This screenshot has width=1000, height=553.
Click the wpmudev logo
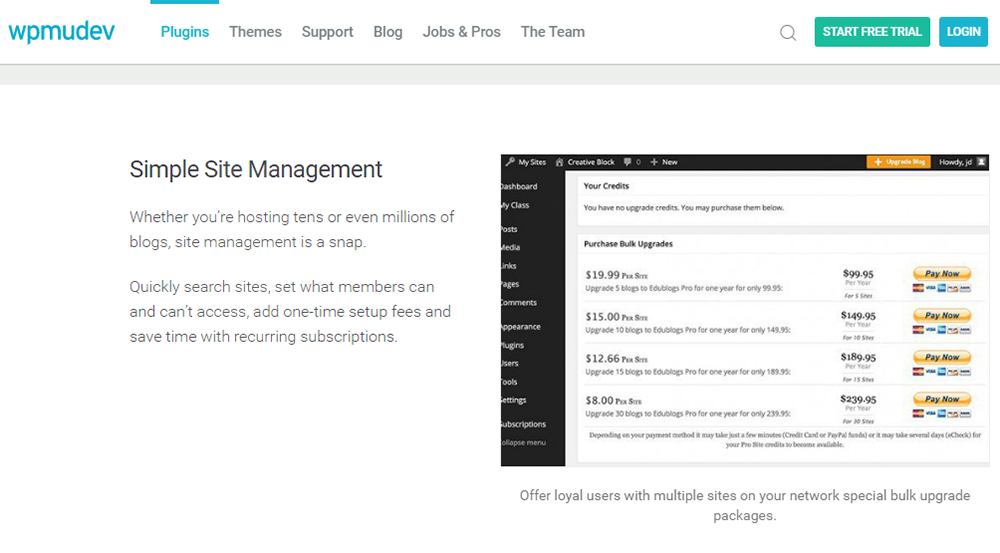click(x=62, y=31)
